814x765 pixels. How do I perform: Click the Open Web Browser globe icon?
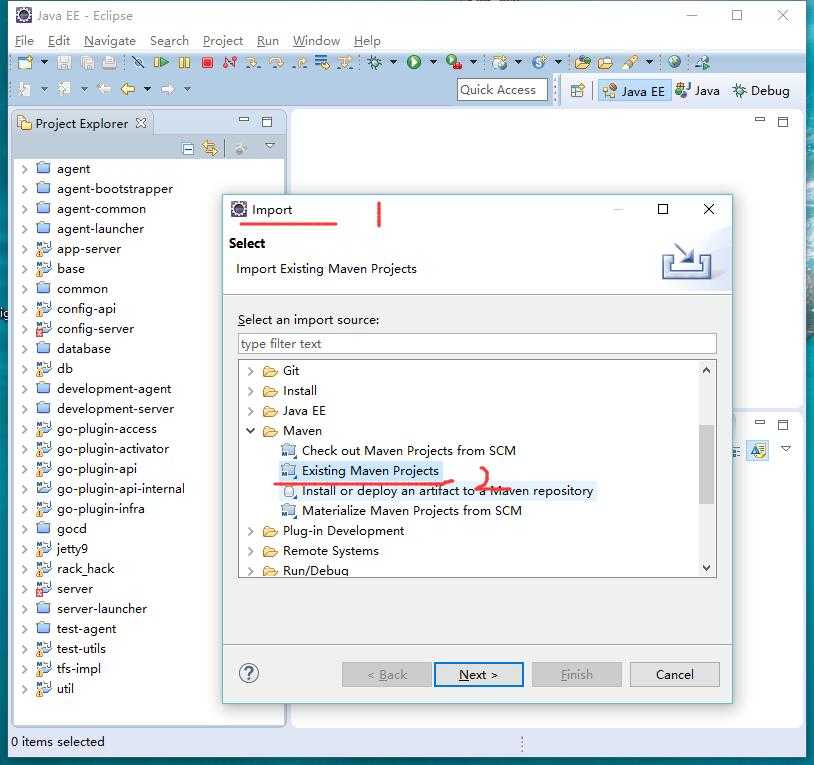pos(674,62)
